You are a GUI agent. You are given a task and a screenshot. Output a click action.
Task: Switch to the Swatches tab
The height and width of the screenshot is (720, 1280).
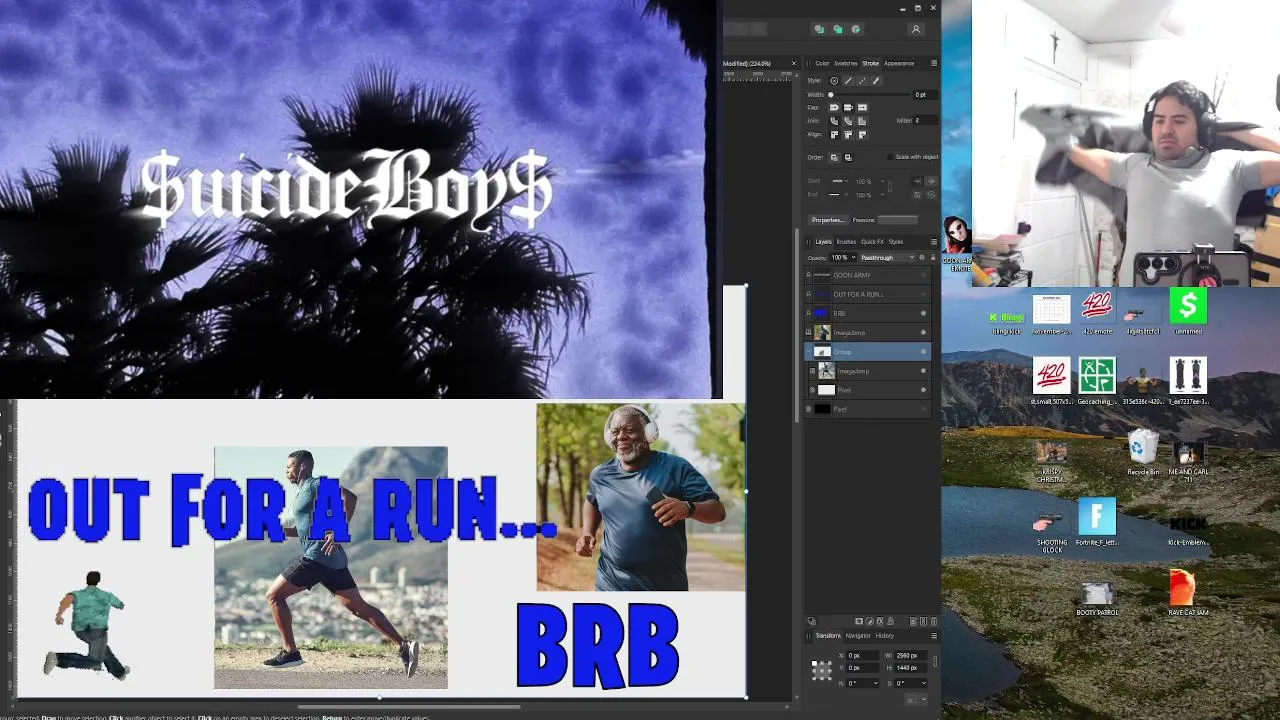coord(846,63)
